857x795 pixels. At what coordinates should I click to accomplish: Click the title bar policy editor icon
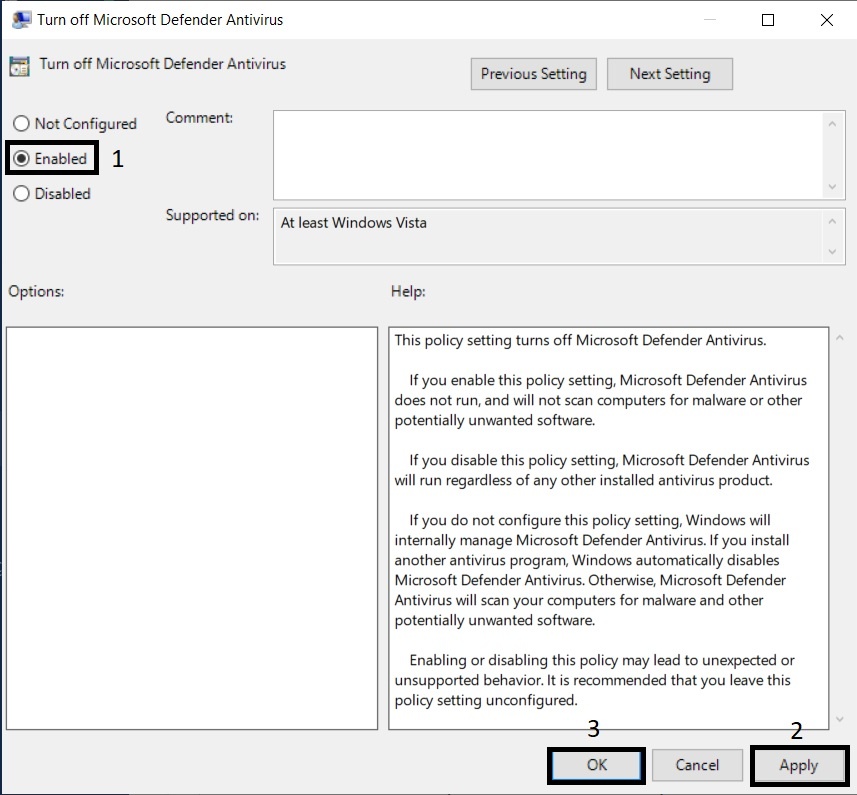21,20
